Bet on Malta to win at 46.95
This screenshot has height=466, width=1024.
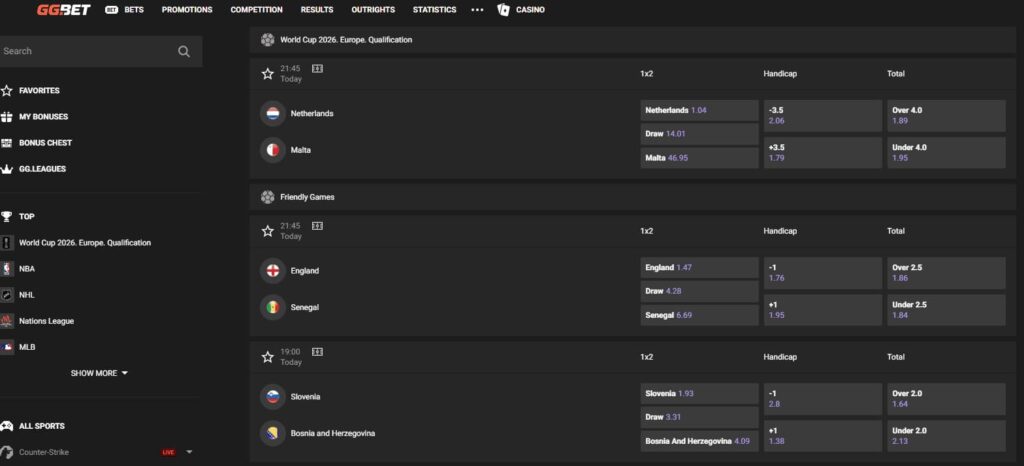click(699, 157)
